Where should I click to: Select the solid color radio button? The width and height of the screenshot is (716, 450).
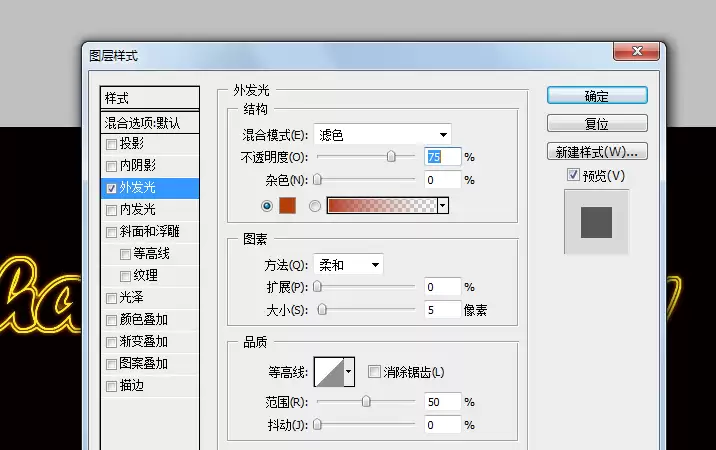tap(267, 206)
